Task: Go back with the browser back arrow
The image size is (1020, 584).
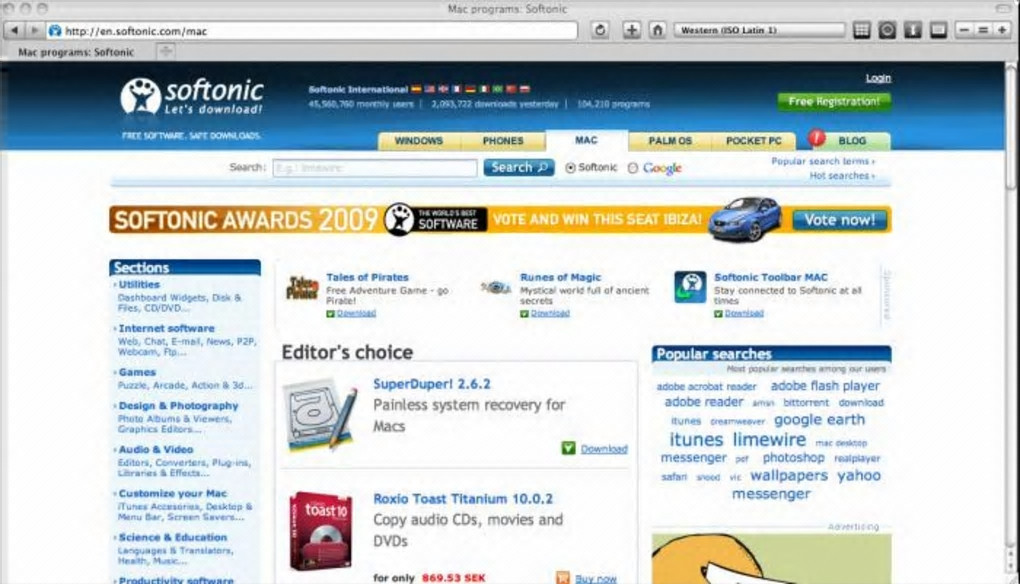Action: tap(14, 30)
